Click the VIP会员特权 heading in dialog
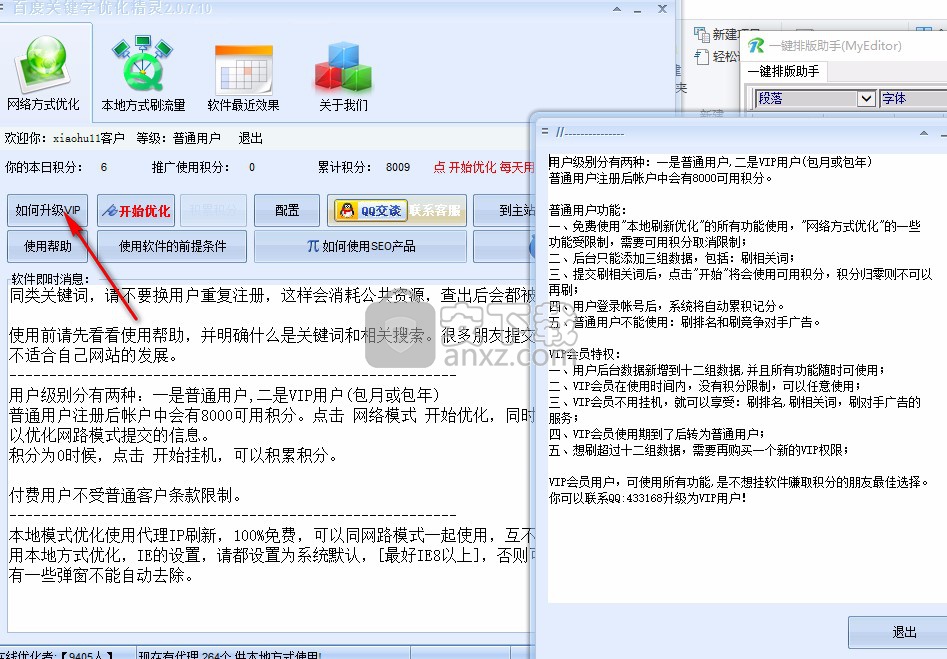This screenshot has width=947, height=659. (585, 355)
